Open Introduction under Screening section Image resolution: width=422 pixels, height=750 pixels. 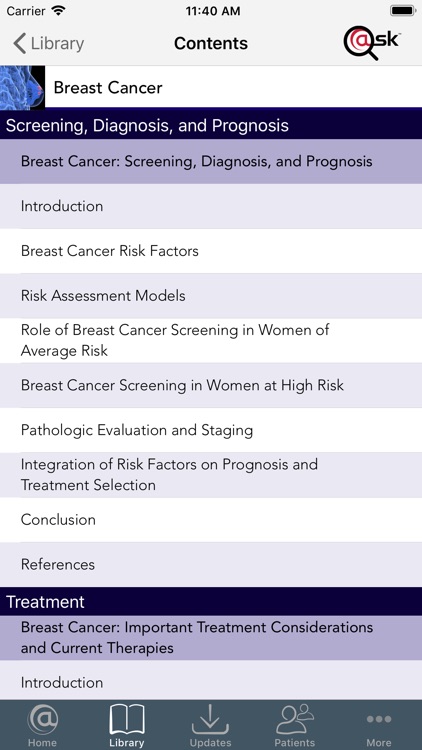(x=211, y=206)
